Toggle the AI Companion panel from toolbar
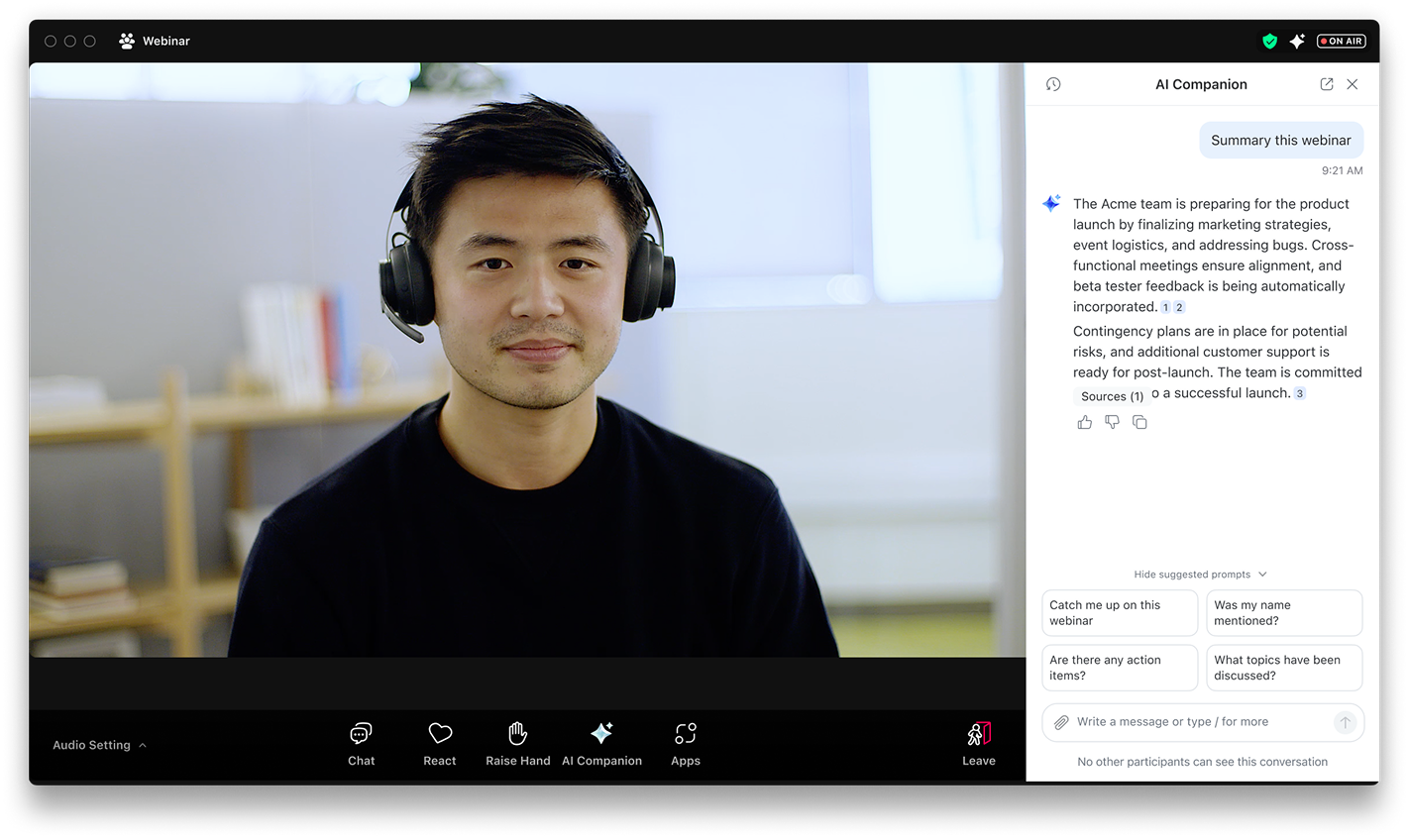This screenshot has width=1409, height=840. (x=601, y=744)
